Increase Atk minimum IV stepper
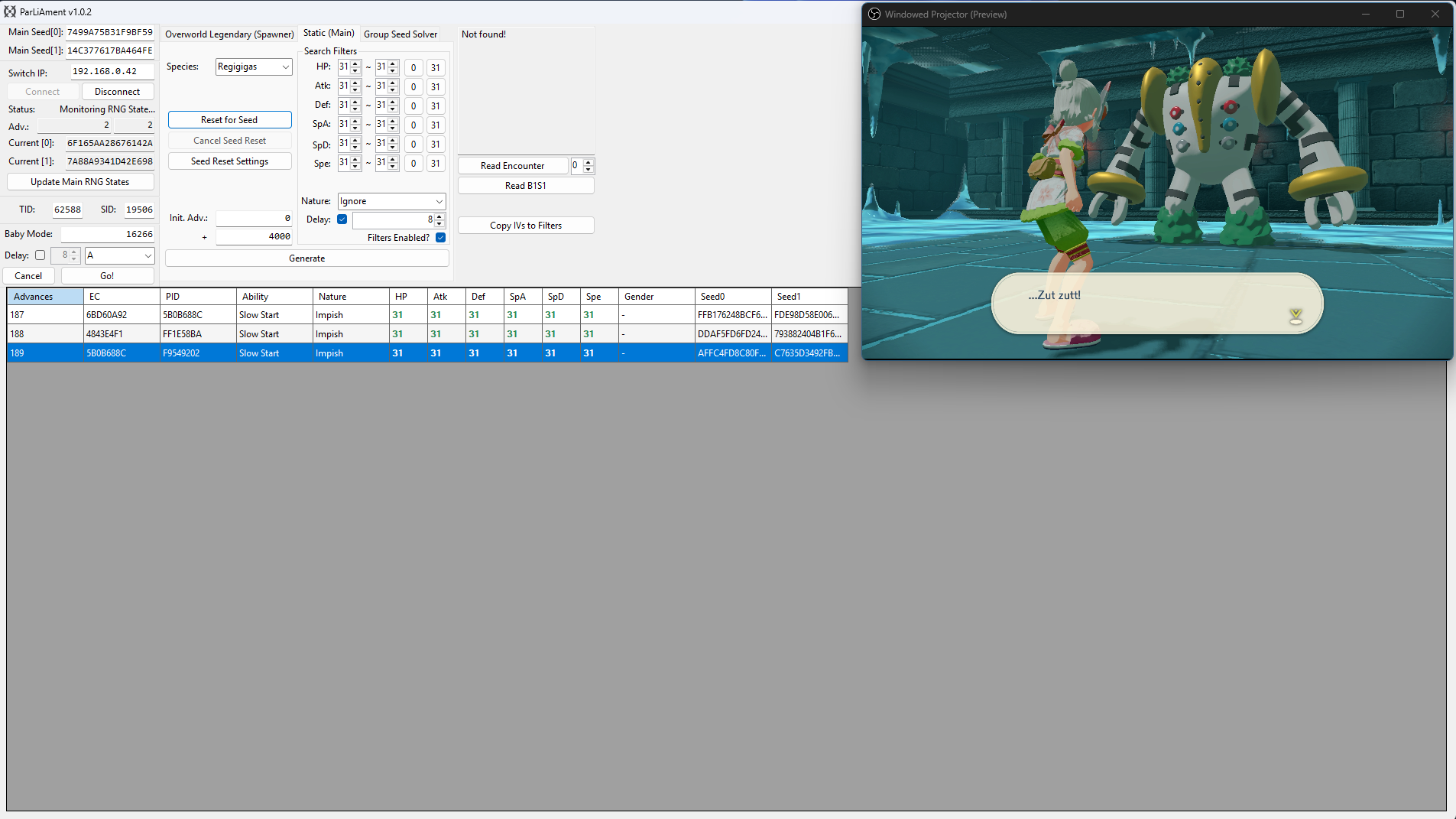 click(355, 83)
